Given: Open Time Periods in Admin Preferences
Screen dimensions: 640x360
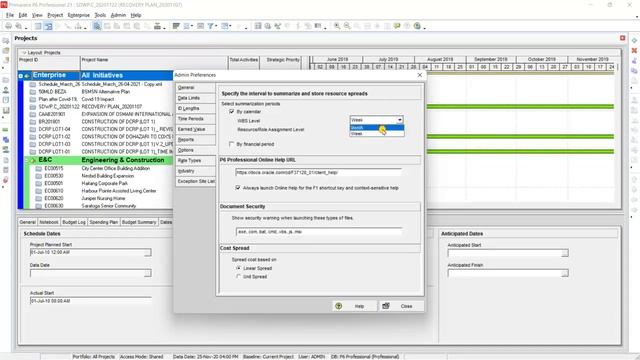Looking at the screenshot, I should point(196,119).
